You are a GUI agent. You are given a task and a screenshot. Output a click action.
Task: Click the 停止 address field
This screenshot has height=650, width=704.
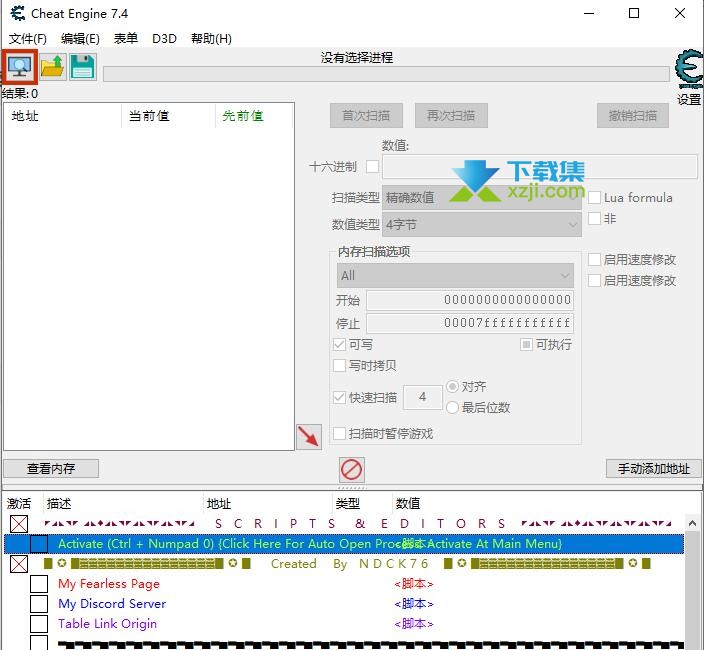coord(470,323)
